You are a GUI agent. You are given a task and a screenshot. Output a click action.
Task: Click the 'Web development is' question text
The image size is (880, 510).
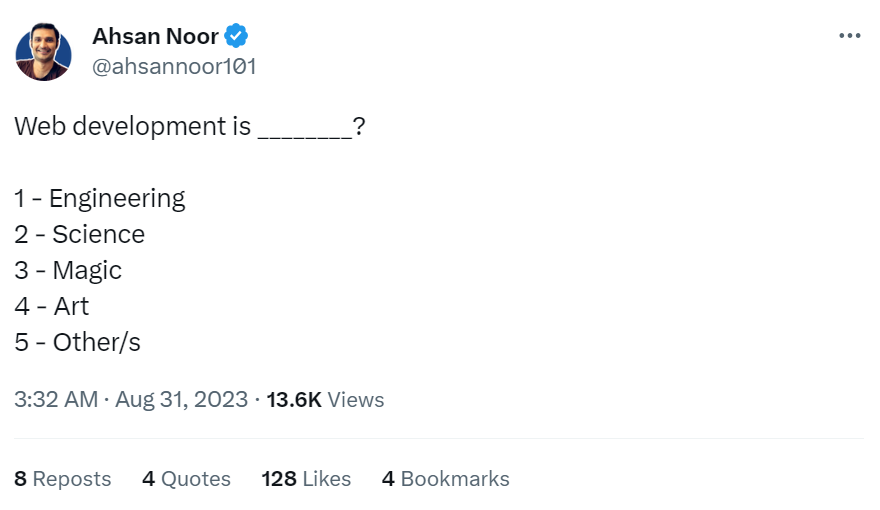(132, 126)
